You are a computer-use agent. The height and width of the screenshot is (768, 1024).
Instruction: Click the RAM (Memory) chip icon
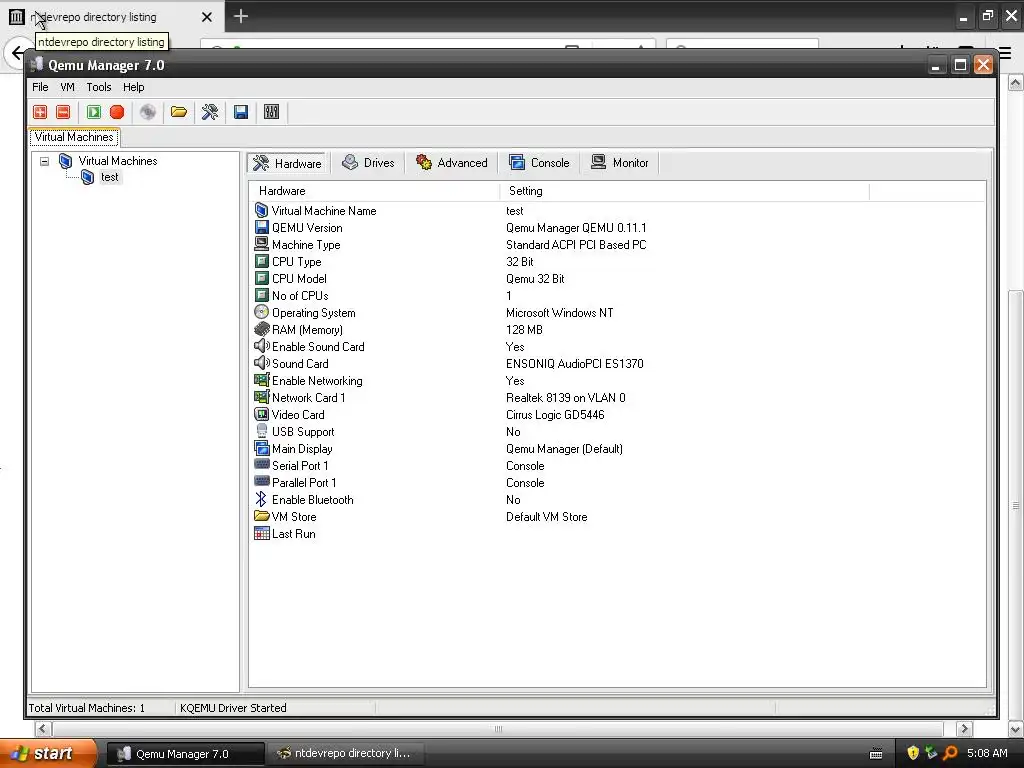point(261,329)
